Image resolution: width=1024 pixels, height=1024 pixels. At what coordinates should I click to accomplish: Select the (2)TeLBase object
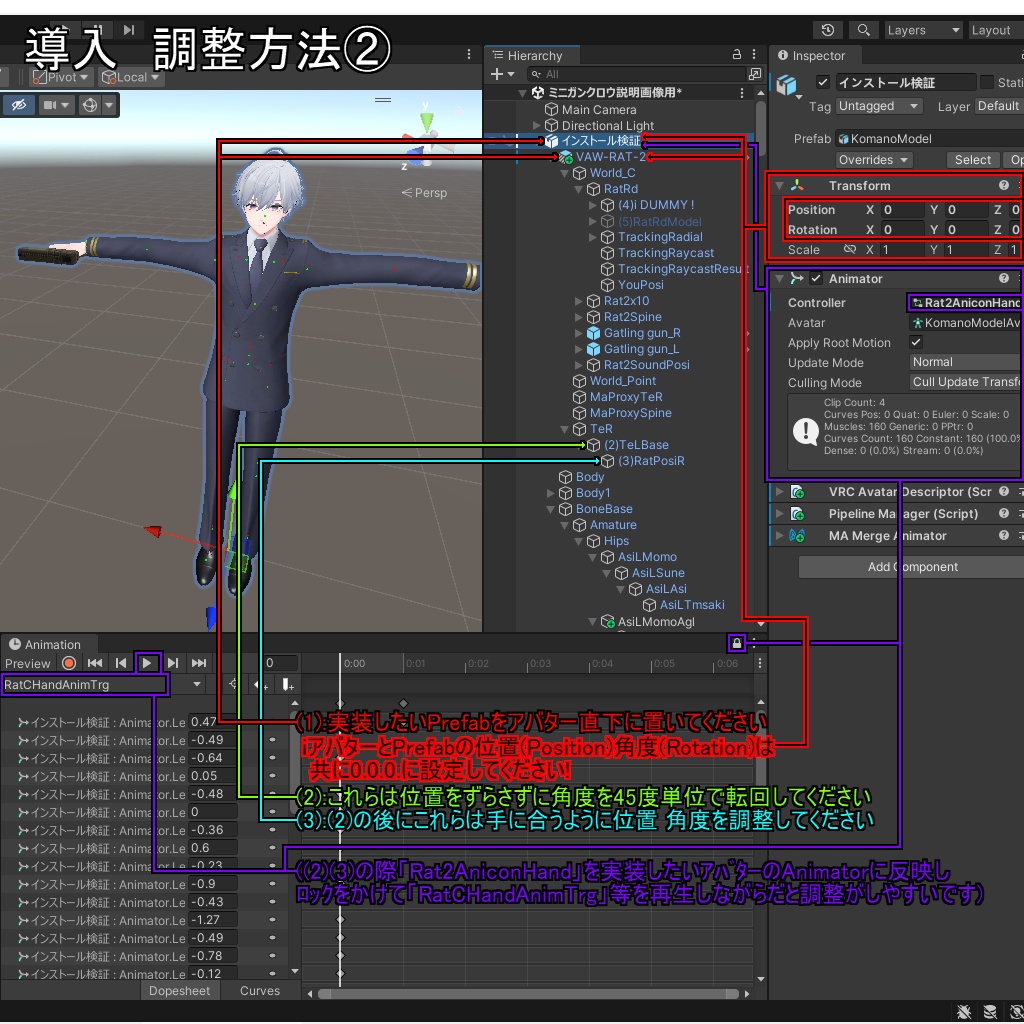click(x=636, y=445)
